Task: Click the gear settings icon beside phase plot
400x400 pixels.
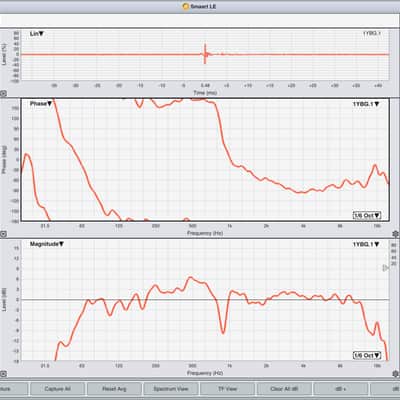Action: click(x=396, y=234)
